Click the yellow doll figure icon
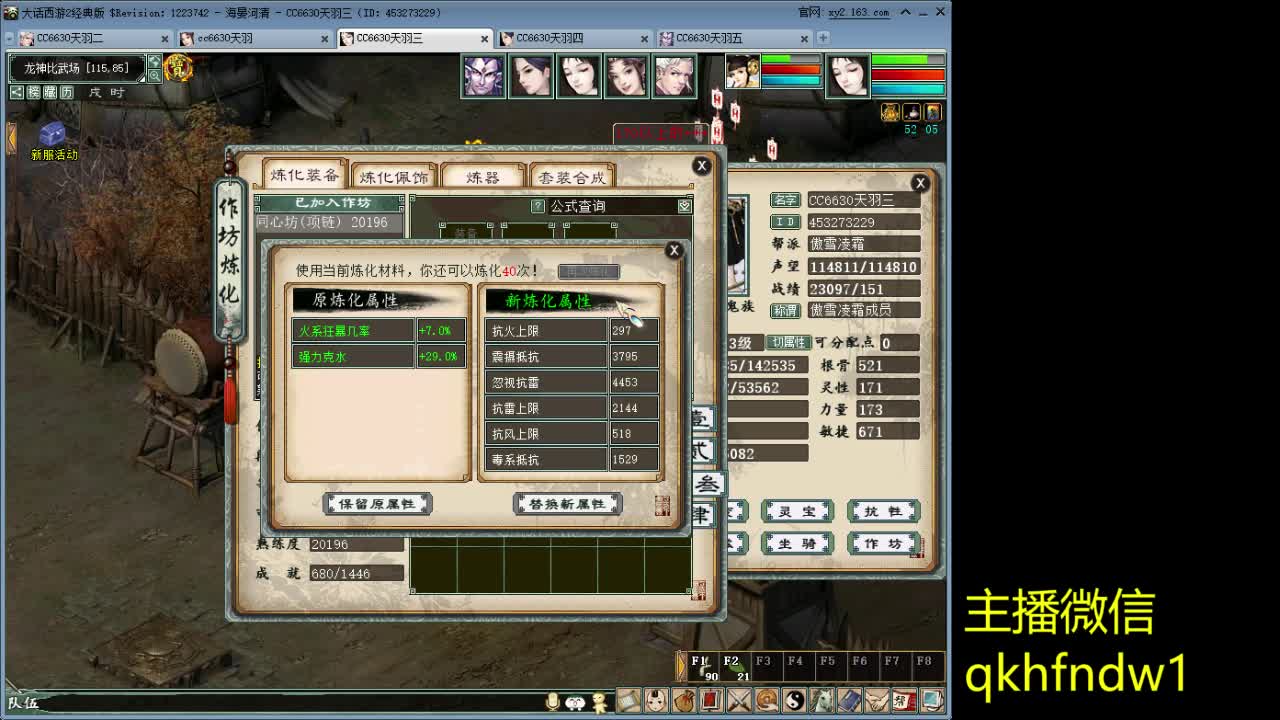The width and height of the screenshot is (1280, 720). (599, 702)
